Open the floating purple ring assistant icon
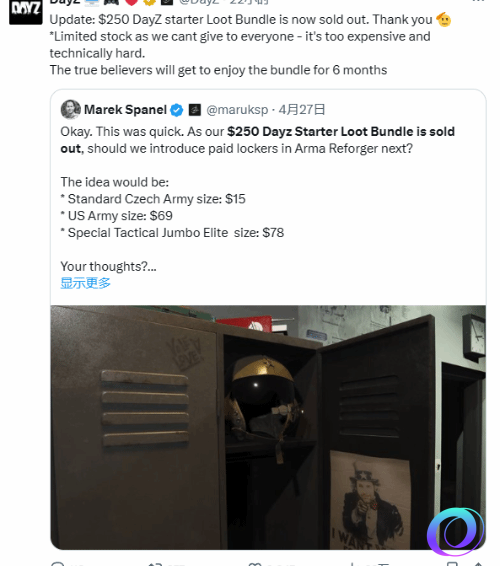500x566 pixels. click(456, 531)
